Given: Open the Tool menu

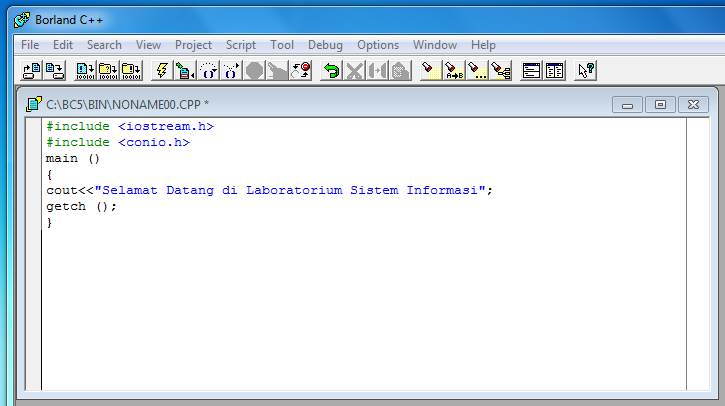Looking at the screenshot, I should 282,45.
